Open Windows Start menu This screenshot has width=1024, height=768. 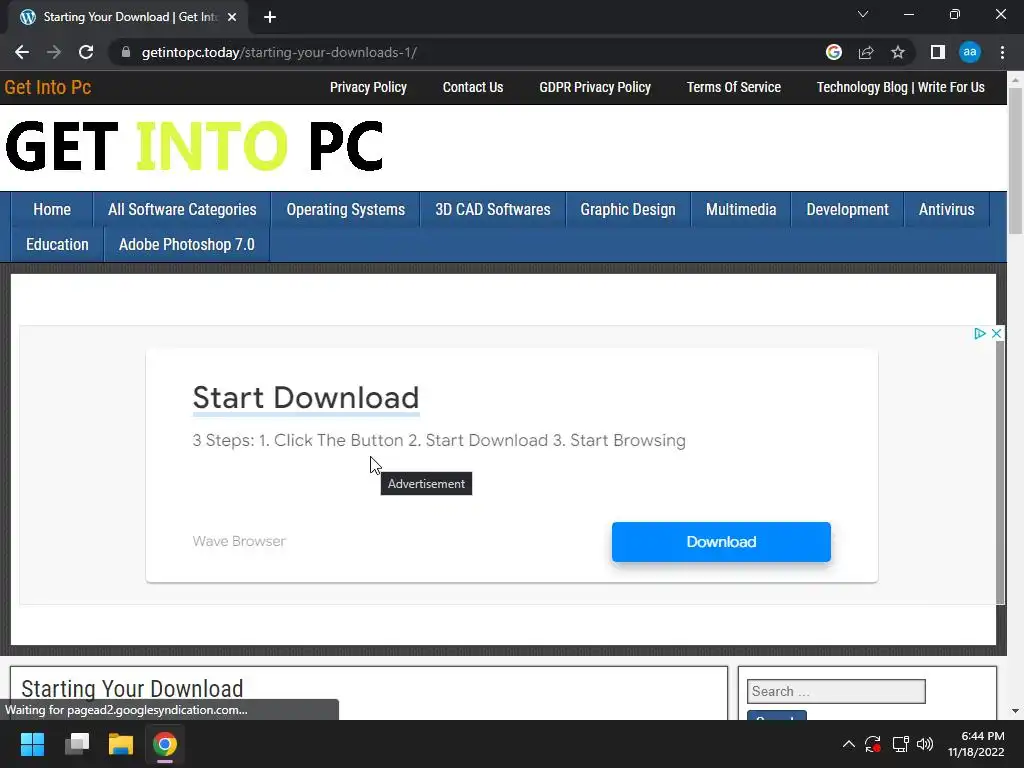32,744
